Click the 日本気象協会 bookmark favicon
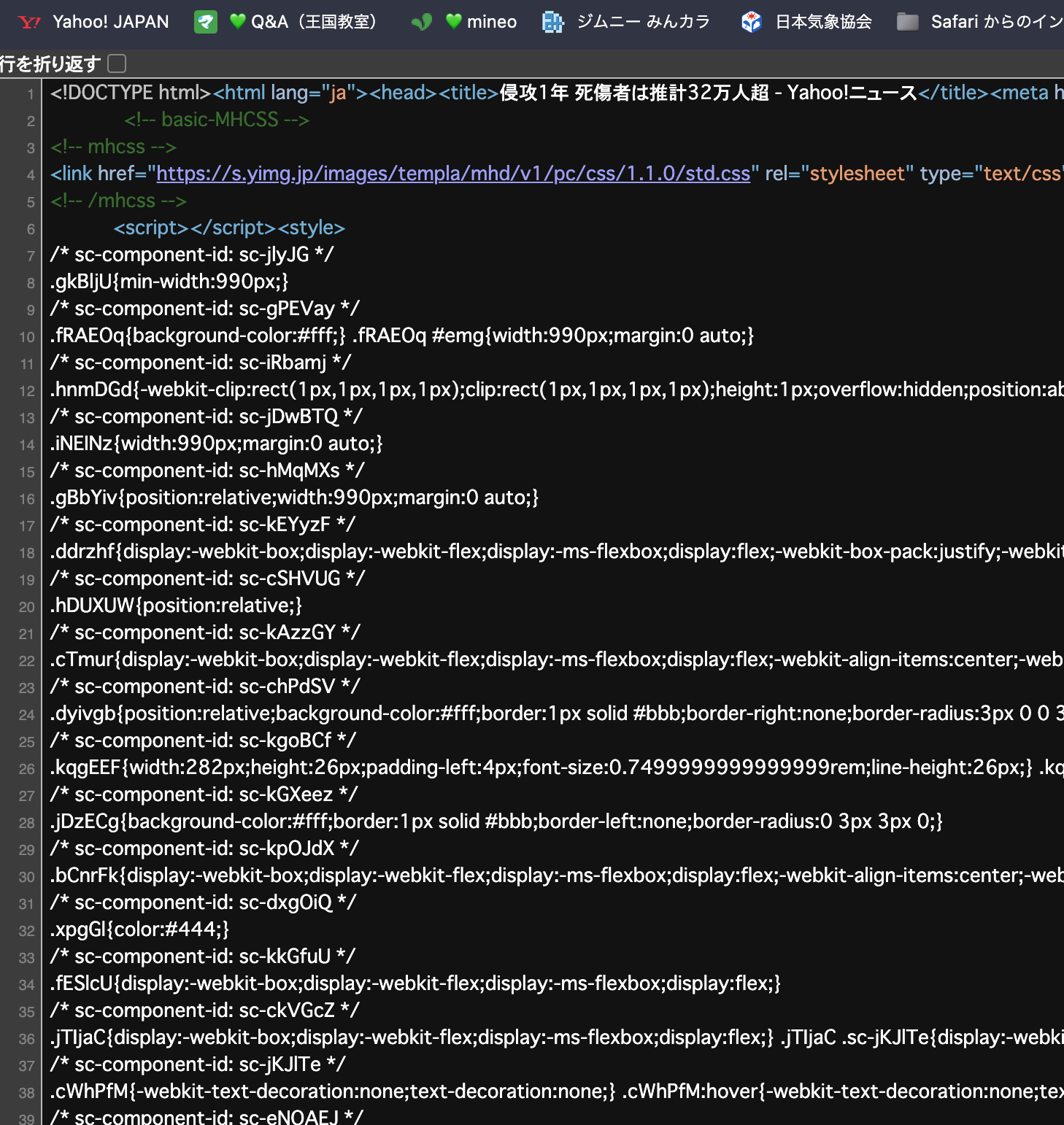This screenshot has width=1064, height=1125. (752, 22)
